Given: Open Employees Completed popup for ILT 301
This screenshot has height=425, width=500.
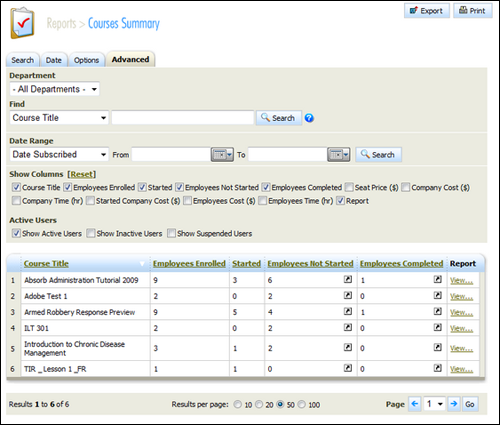Looking at the screenshot, I should click(437, 327).
